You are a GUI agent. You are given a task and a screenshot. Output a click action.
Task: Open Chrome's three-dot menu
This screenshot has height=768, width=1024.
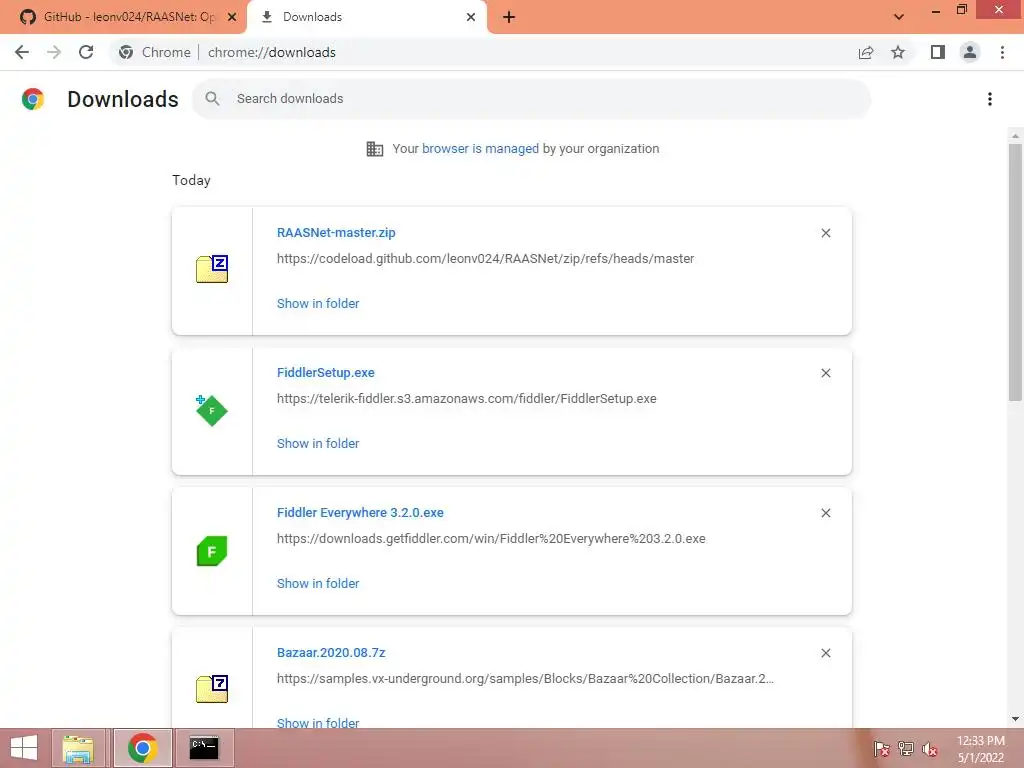(1002, 52)
